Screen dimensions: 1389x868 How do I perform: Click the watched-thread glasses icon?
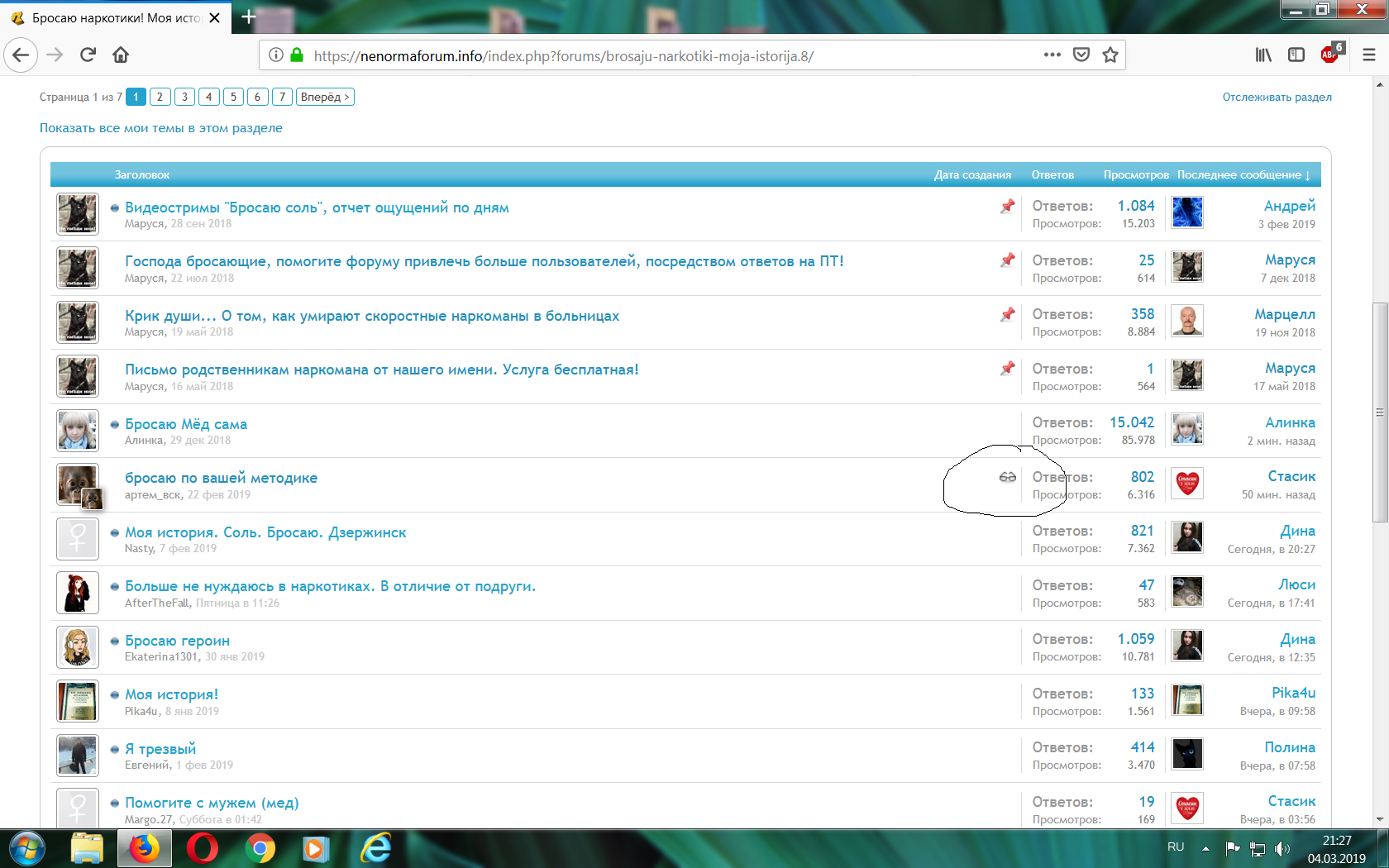pyautogui.click(x=1007, y=477)
